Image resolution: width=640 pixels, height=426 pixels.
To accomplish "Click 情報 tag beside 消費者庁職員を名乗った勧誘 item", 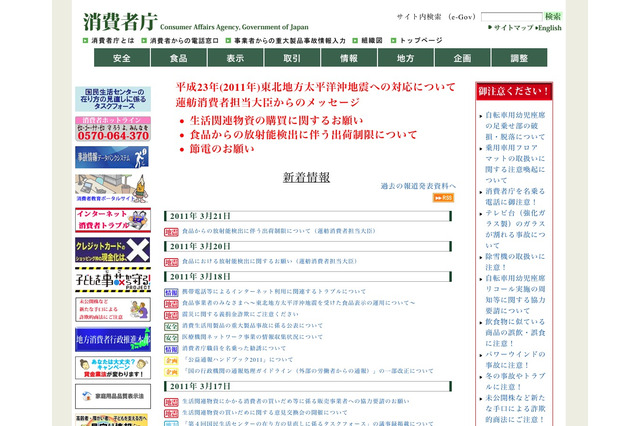I will click(x=171, y=349).
